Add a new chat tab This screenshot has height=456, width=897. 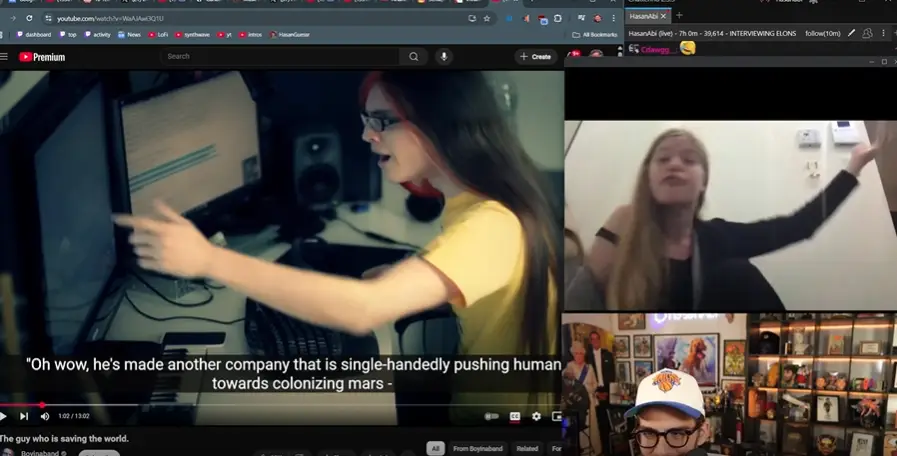679,16
